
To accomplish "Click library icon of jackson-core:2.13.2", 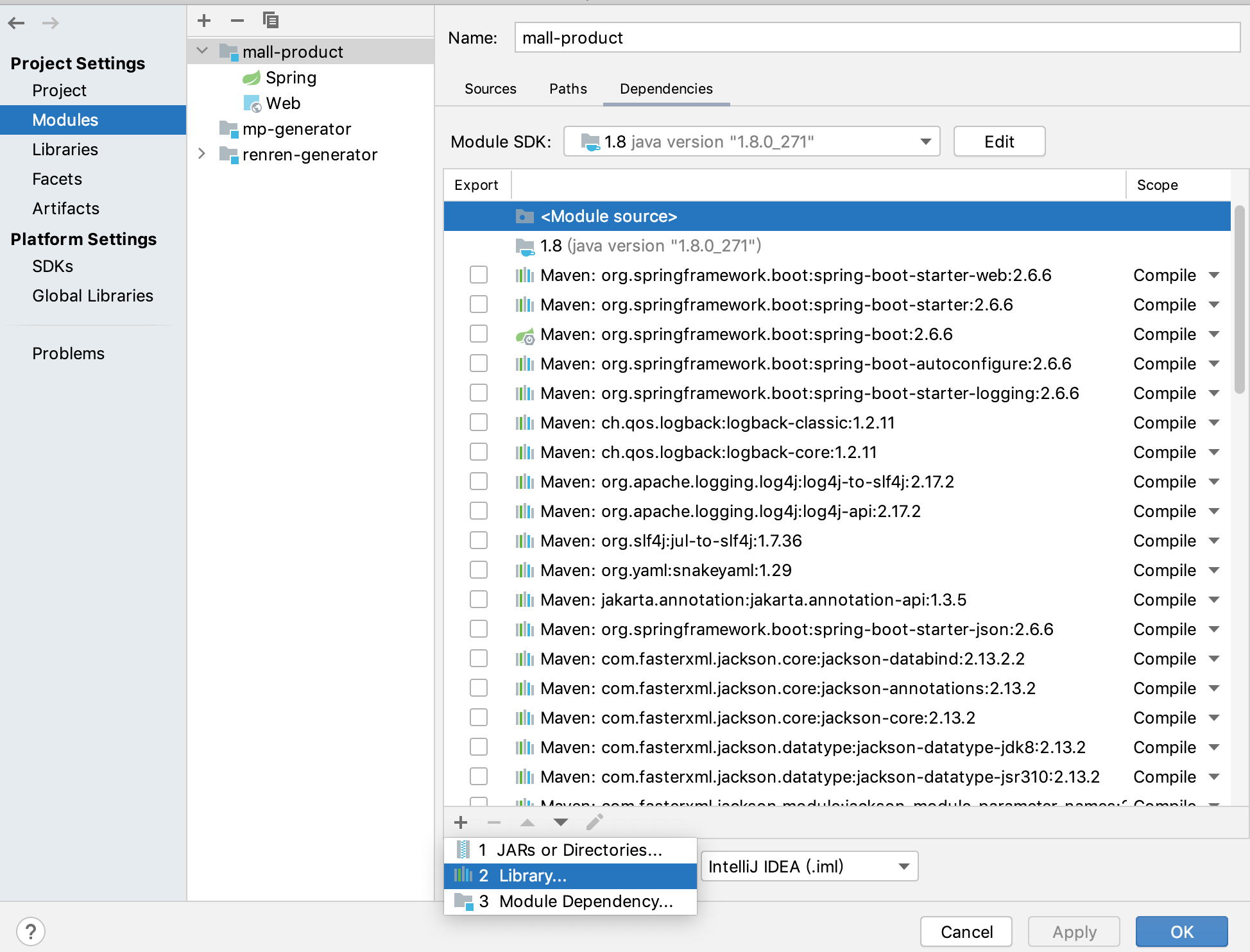I will click(x=525, y=718).
